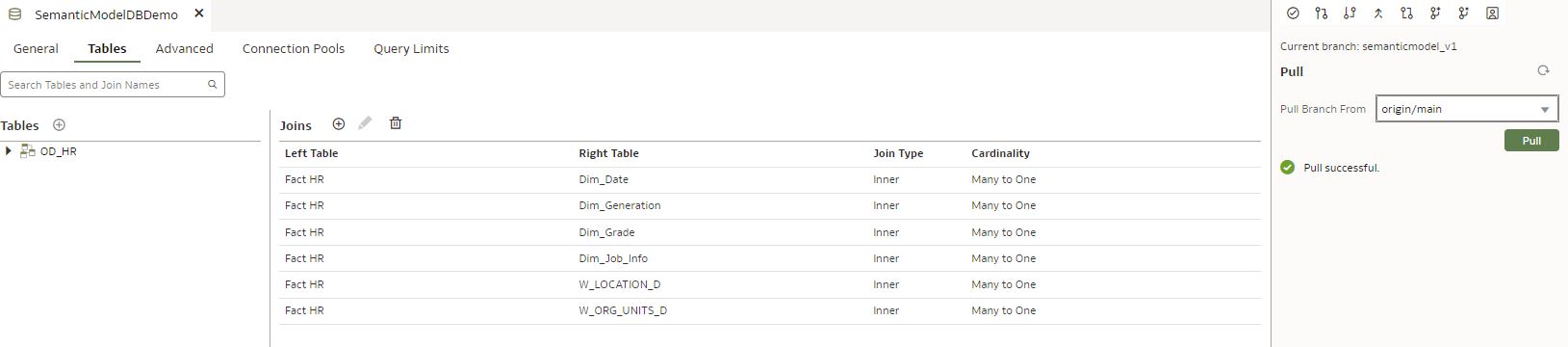Click the green Pull button
Viewport: 1568px width, 347px height.
pos(1531,141)
